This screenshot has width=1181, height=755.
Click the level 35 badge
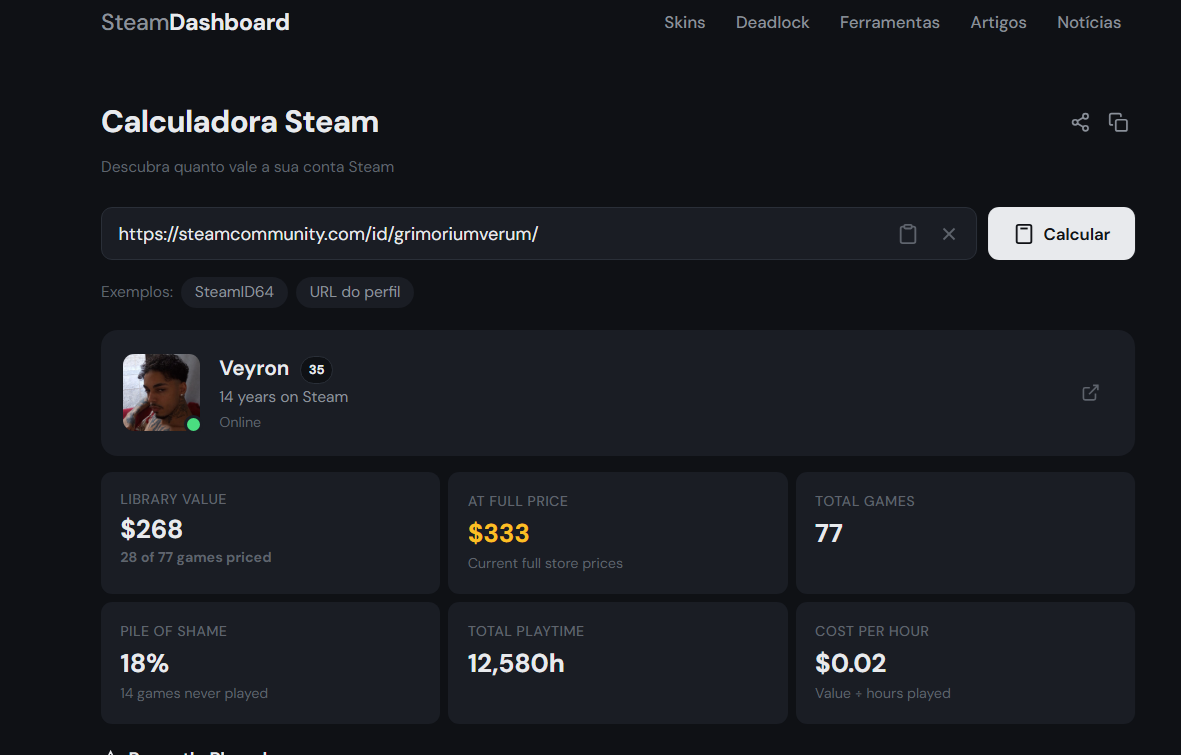pos(316,370)
